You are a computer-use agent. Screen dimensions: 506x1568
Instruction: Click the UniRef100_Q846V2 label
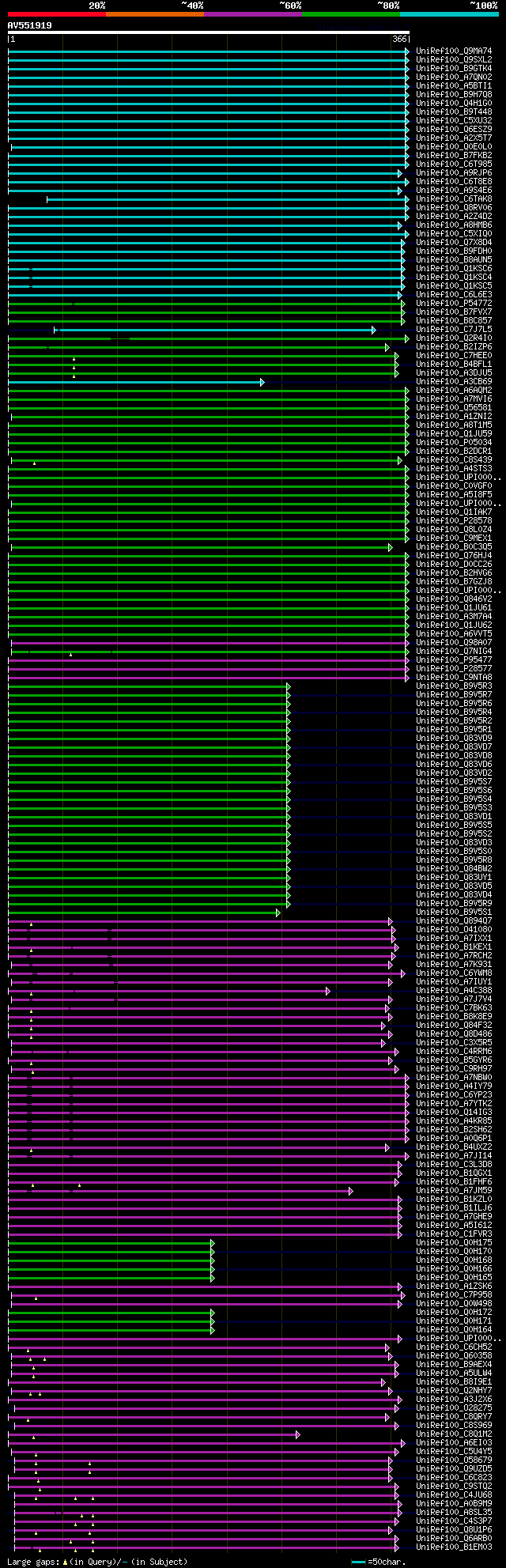(x=454, y=599)
